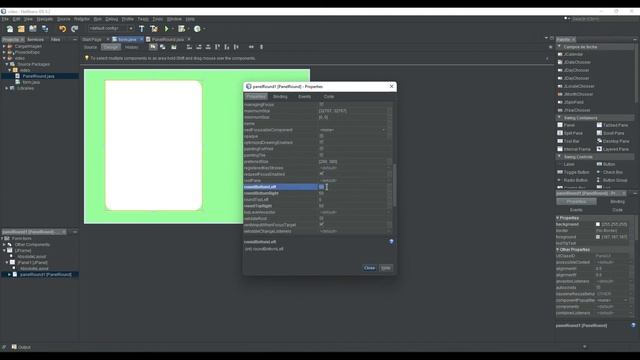Click the Build Project hammer icon
This screenshot has width=640, height=360.
[x=142, y=29]
